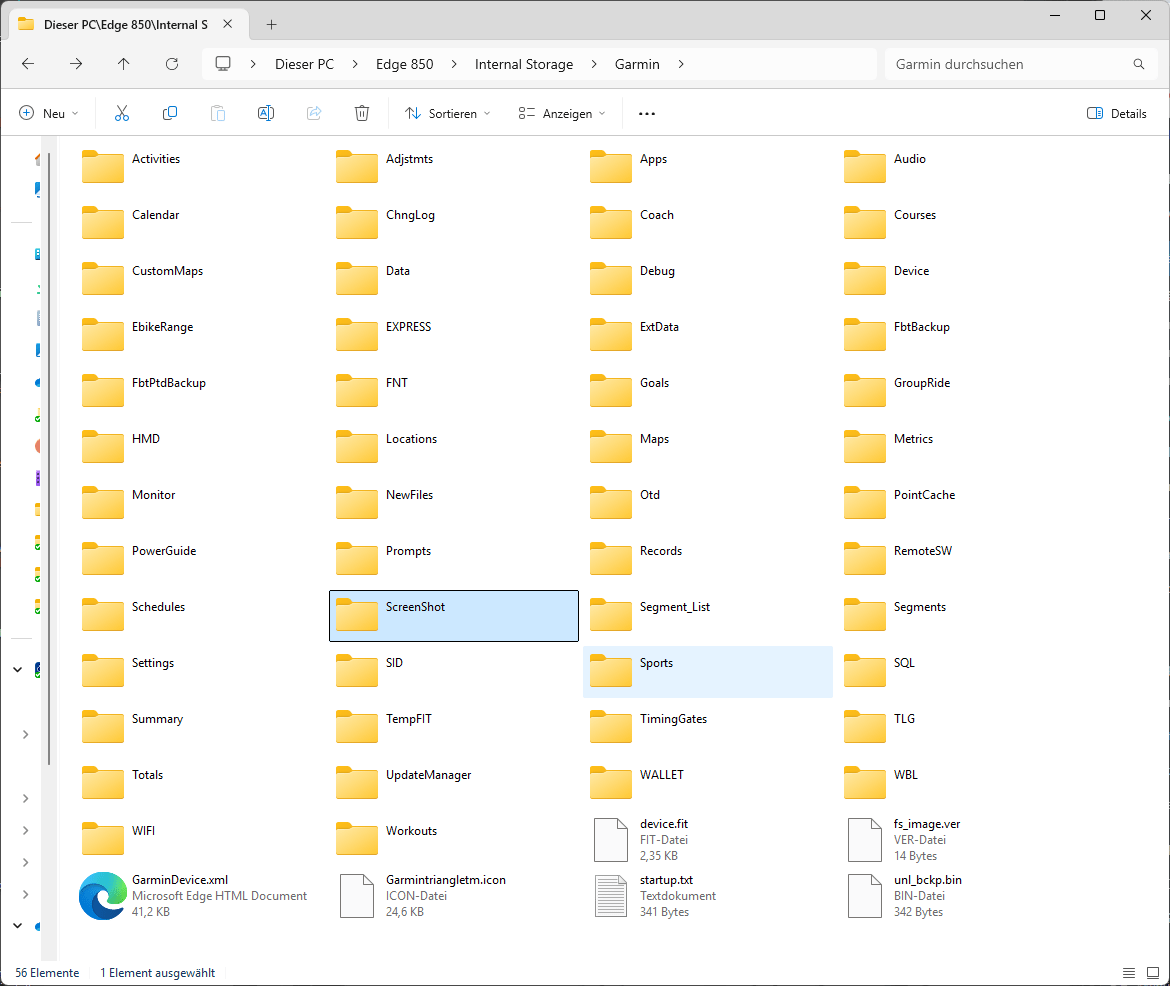Switch to large icons view in status bar
The image size is (1170, 986).
1153,973
